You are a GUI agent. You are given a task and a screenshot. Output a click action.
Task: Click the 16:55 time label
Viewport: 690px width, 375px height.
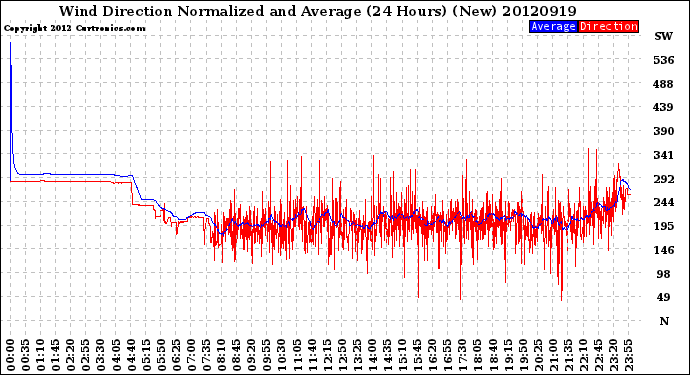tap(448, 355)
